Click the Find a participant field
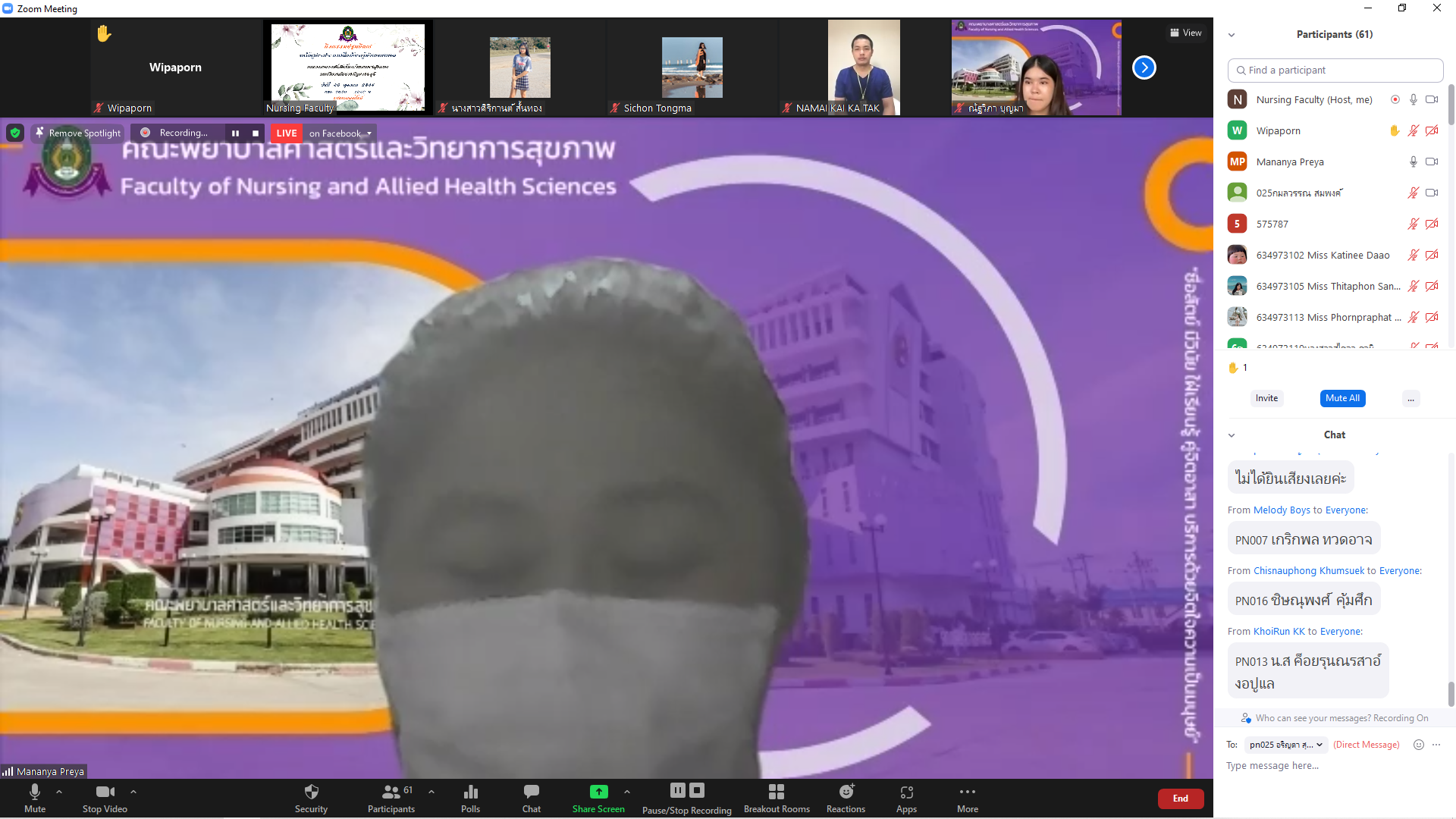The image size is (1456, 819). (1335, 71)
